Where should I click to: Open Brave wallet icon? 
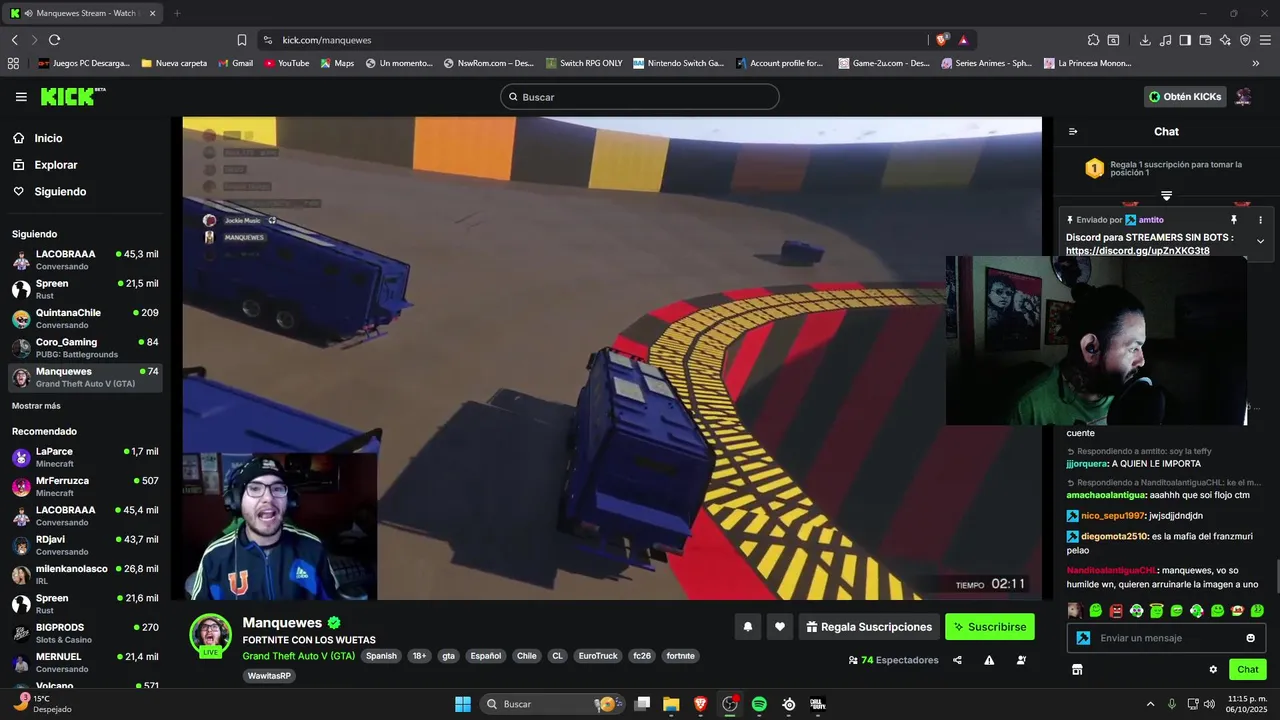tap(1205, 40)
